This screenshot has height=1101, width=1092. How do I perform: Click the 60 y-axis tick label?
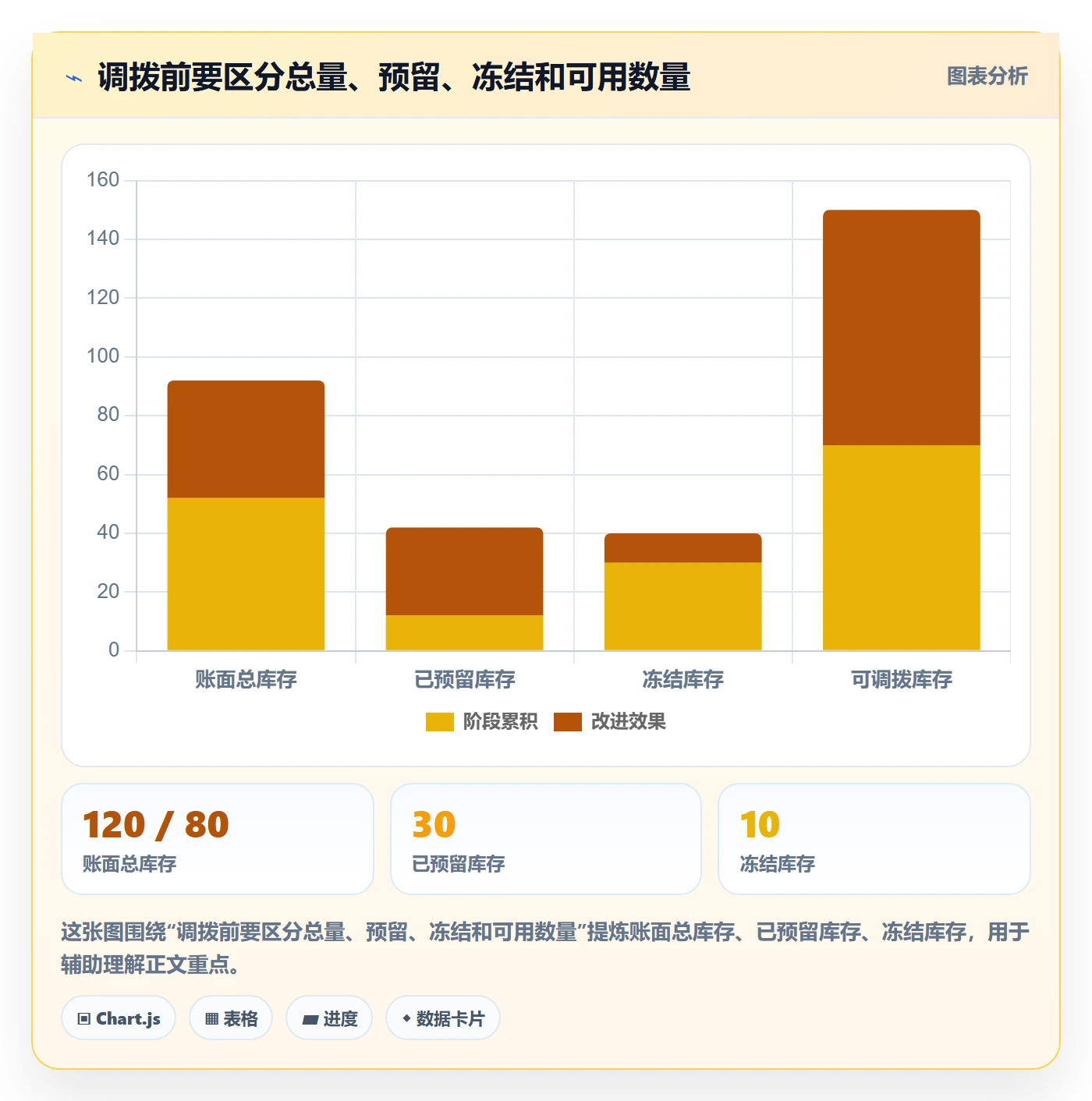pyautogui.click(x=108, y=474)
